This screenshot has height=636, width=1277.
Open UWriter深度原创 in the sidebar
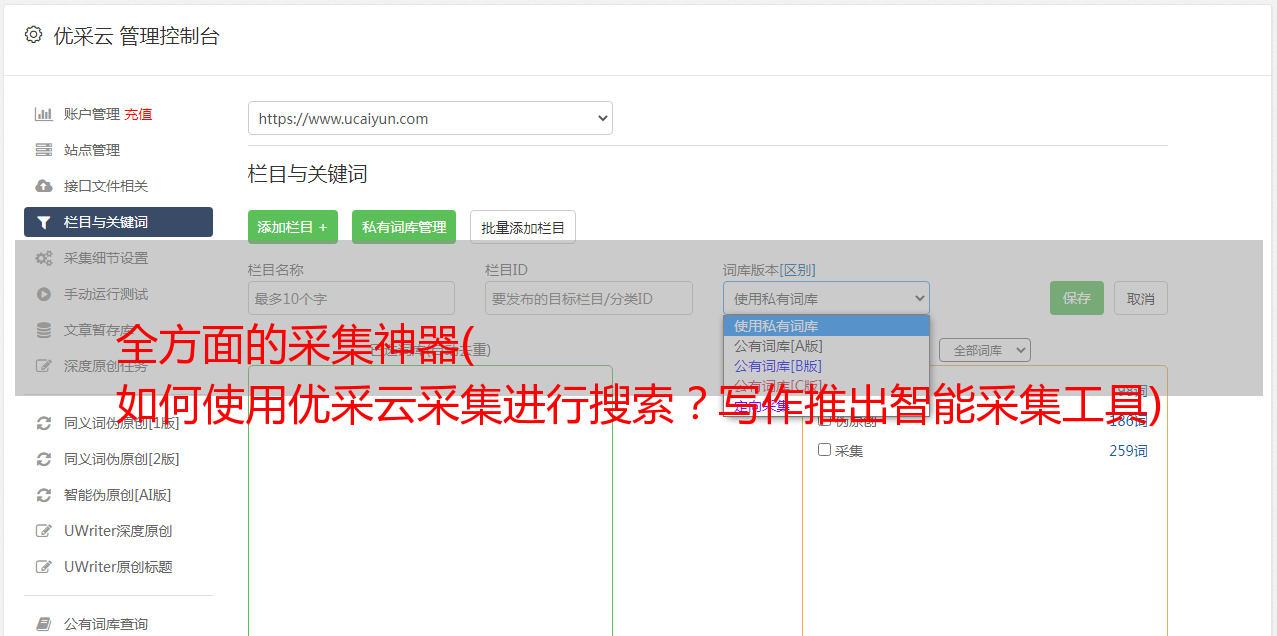(x=118, y=531)
